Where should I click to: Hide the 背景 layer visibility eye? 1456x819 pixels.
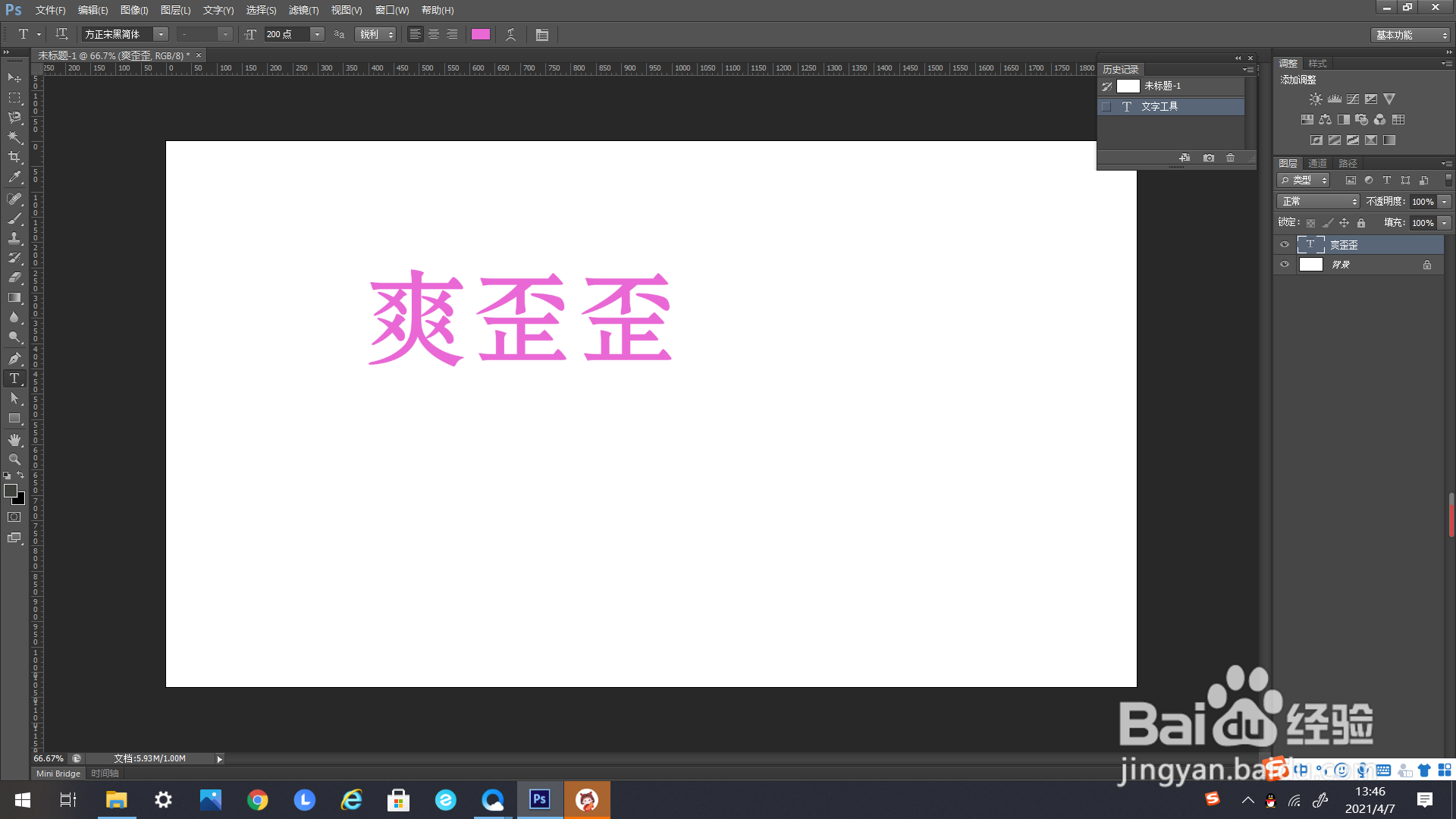[x=1285, y=265]
